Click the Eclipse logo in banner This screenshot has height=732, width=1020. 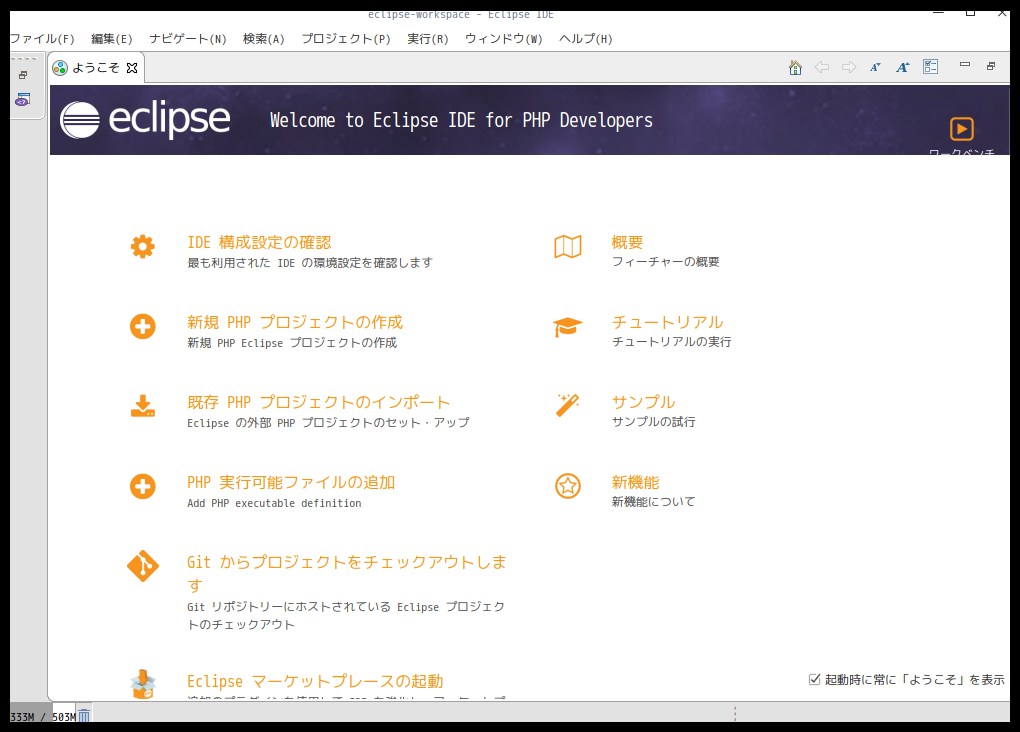tap(145, 120)
